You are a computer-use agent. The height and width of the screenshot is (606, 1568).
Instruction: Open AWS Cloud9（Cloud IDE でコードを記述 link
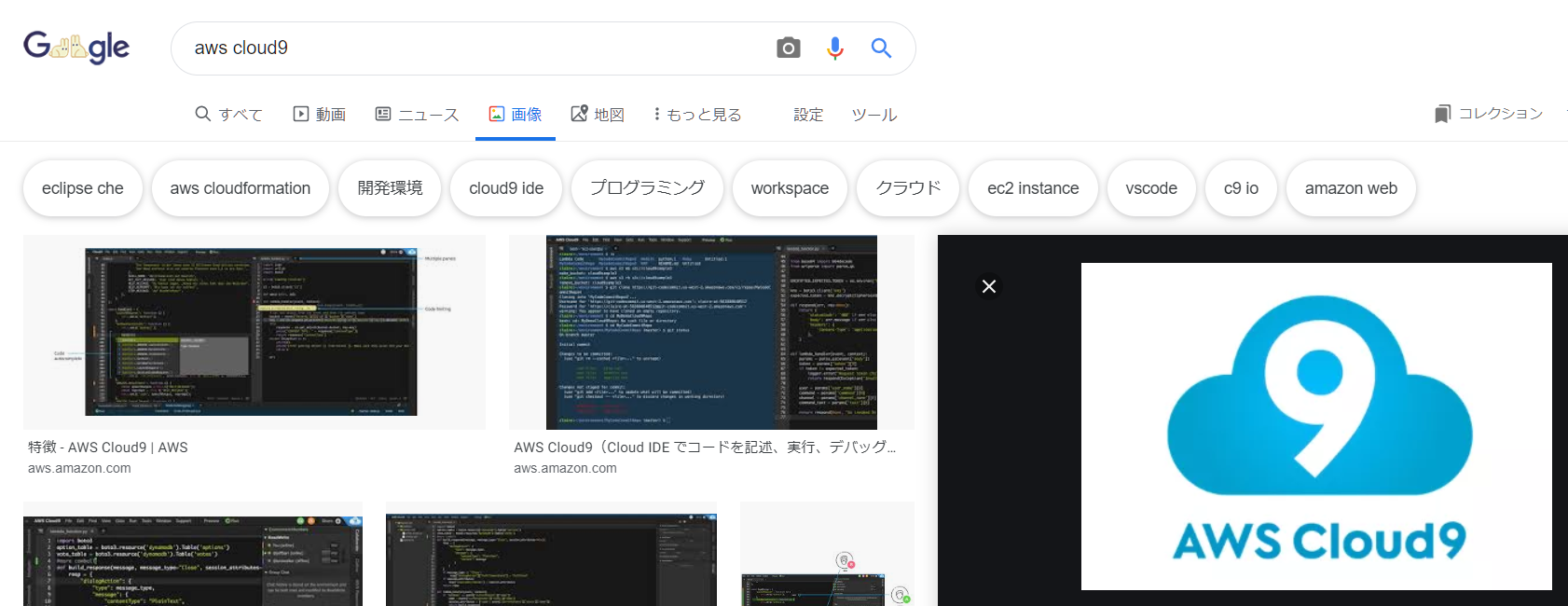705,448
